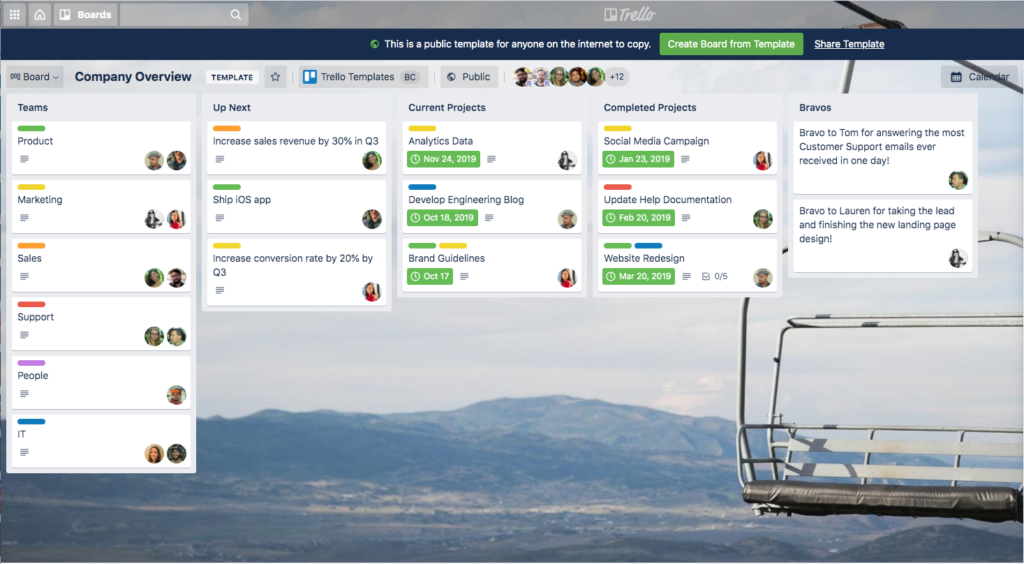The image size is (1024, 564).
Task: Click Create Board from Template
Action: 731,44
